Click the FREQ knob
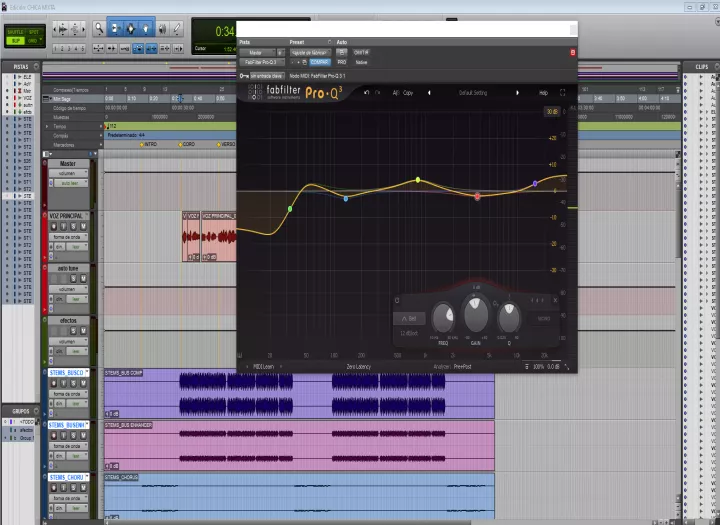Image resolution: width=720 pixels, height=525 pixels. pos(444,317)
